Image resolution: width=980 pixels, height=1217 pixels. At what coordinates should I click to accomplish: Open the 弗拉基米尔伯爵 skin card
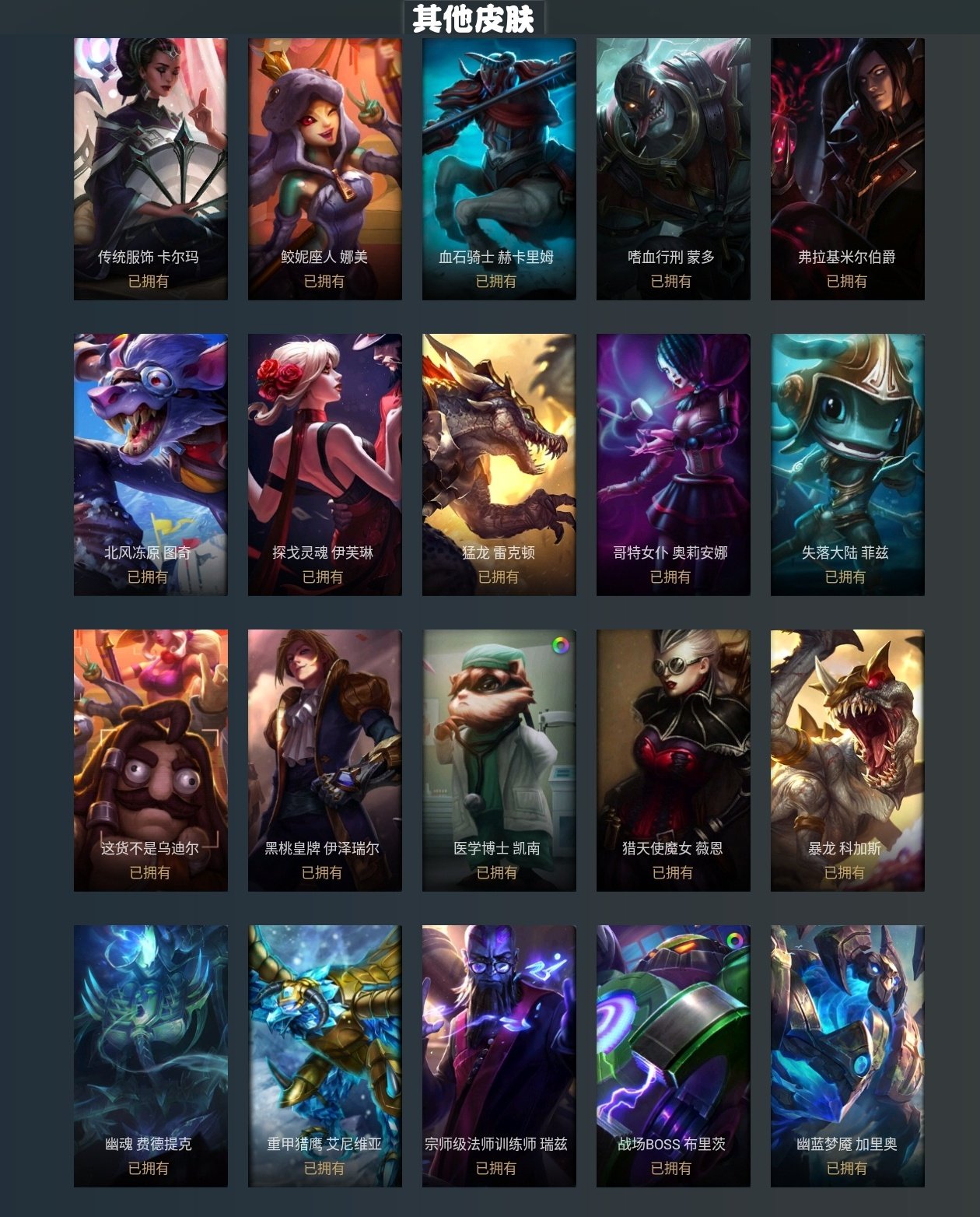pyautogui.click(x=848, y=169)
